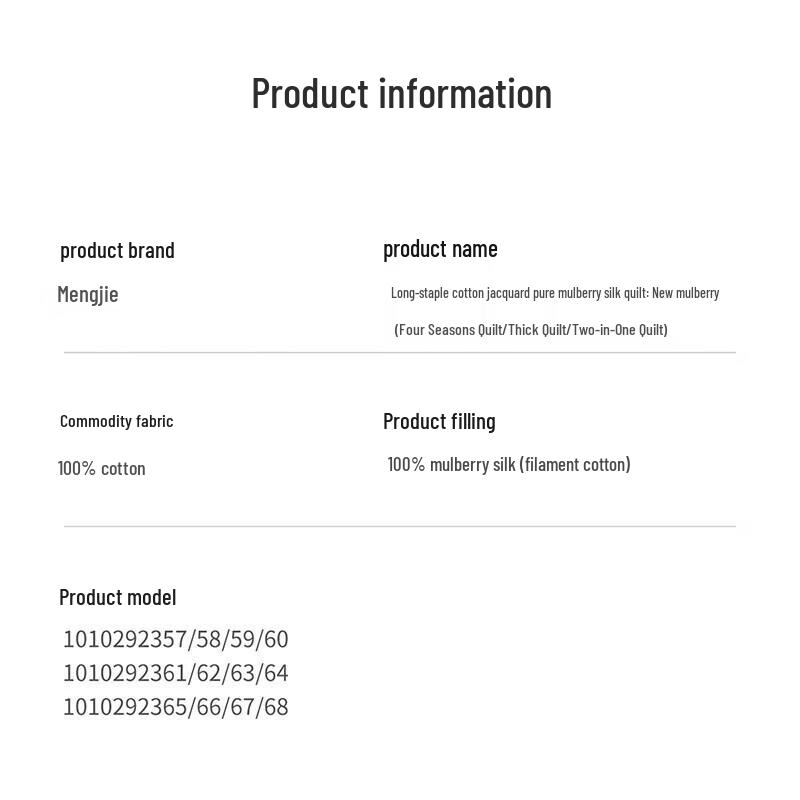The image size is (800, 800).
Task: Click "Long-staple cotton jacquard" in the product name
Action: click(x=460, y=293)
